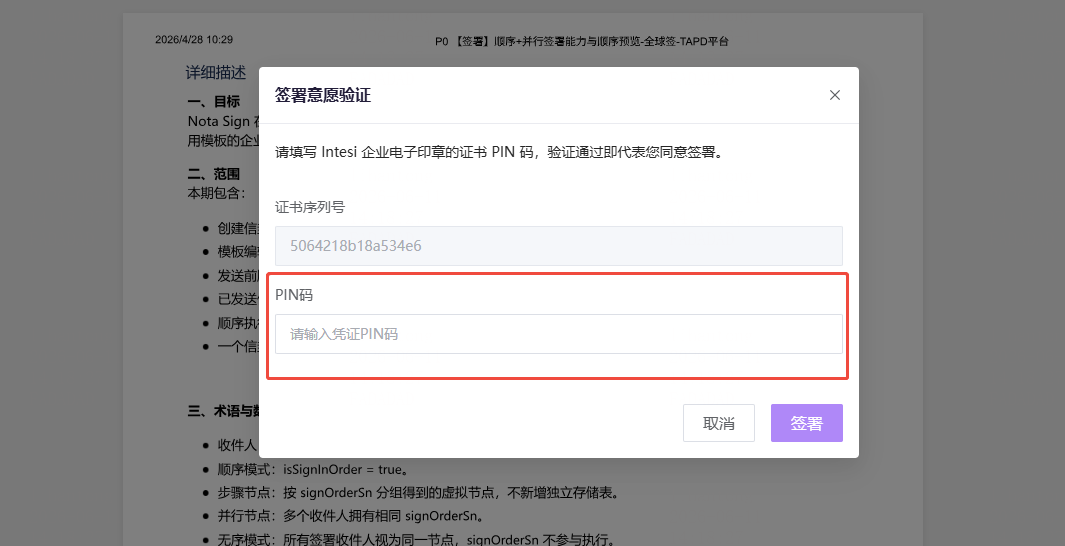Click the 三、术语与 section heading
This screenshot has width=1065, height=546.
tap(223, 411)
